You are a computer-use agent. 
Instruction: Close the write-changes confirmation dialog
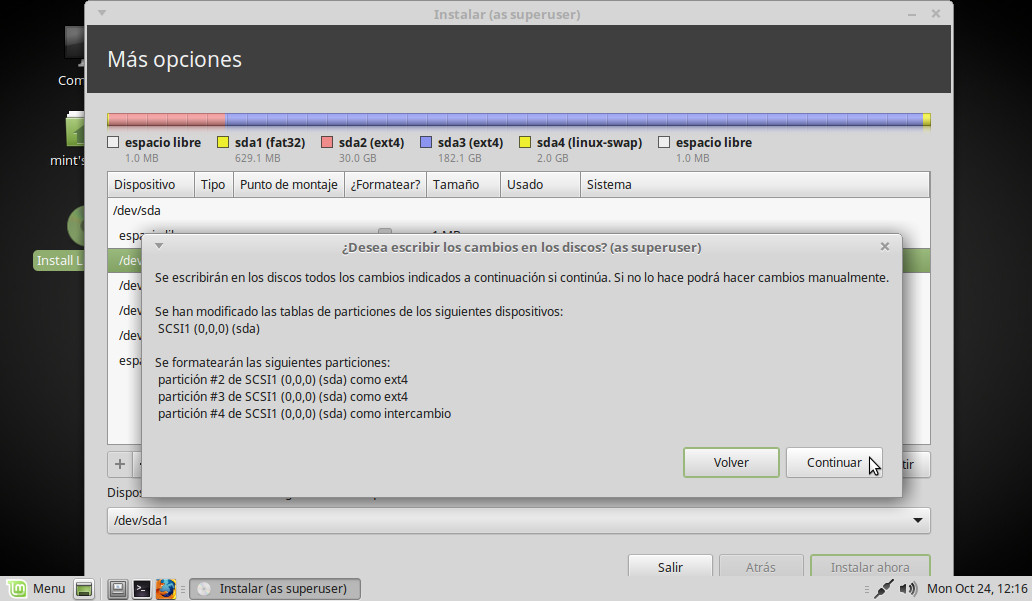point(884,246)
